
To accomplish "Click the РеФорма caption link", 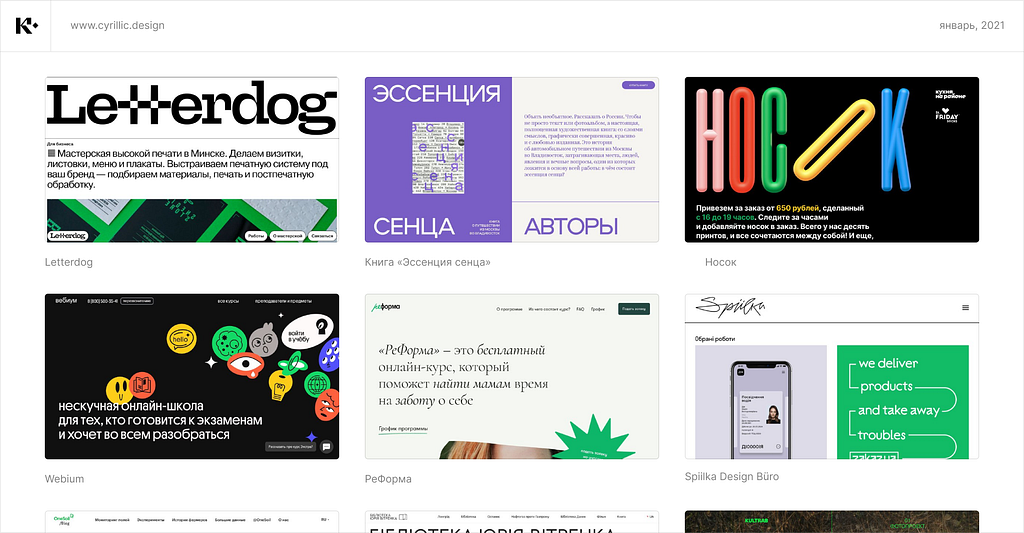I will 388,479.
